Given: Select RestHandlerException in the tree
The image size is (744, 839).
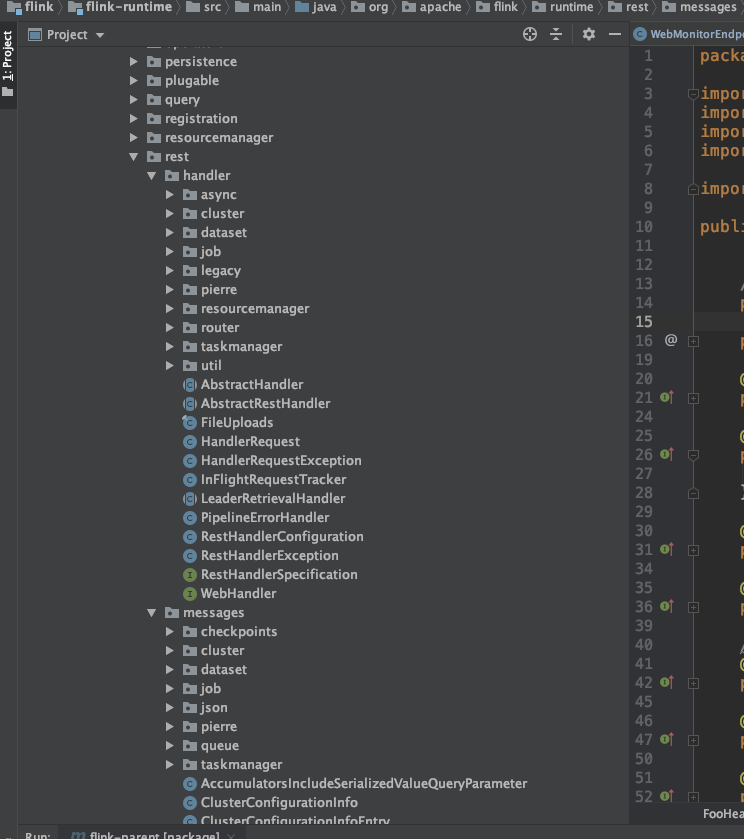Looking at the screenshot, I should [270, 555].
